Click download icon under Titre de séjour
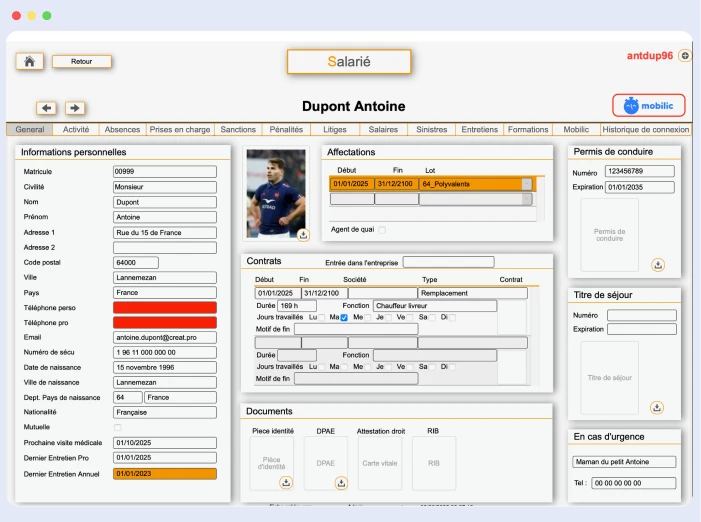The height and width of the screenshot is (522, 701). coord(658,407)
